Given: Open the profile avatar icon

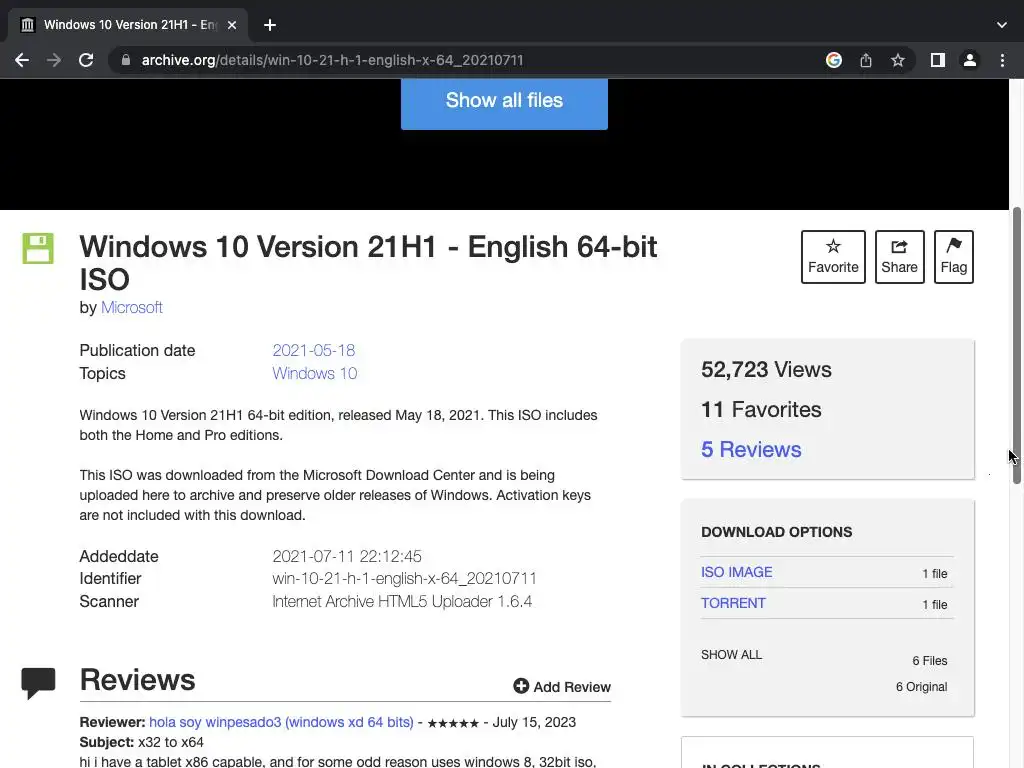Looking at the screenshot, I should tap(970, 60).
